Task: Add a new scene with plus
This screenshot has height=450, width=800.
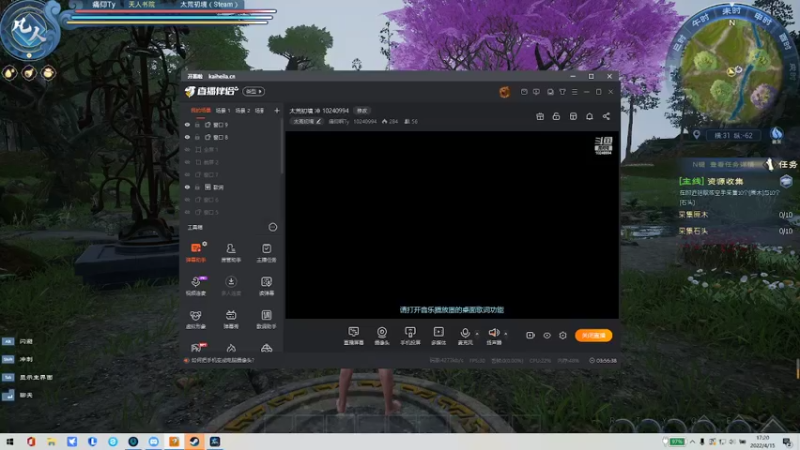Action: (277, 110)
